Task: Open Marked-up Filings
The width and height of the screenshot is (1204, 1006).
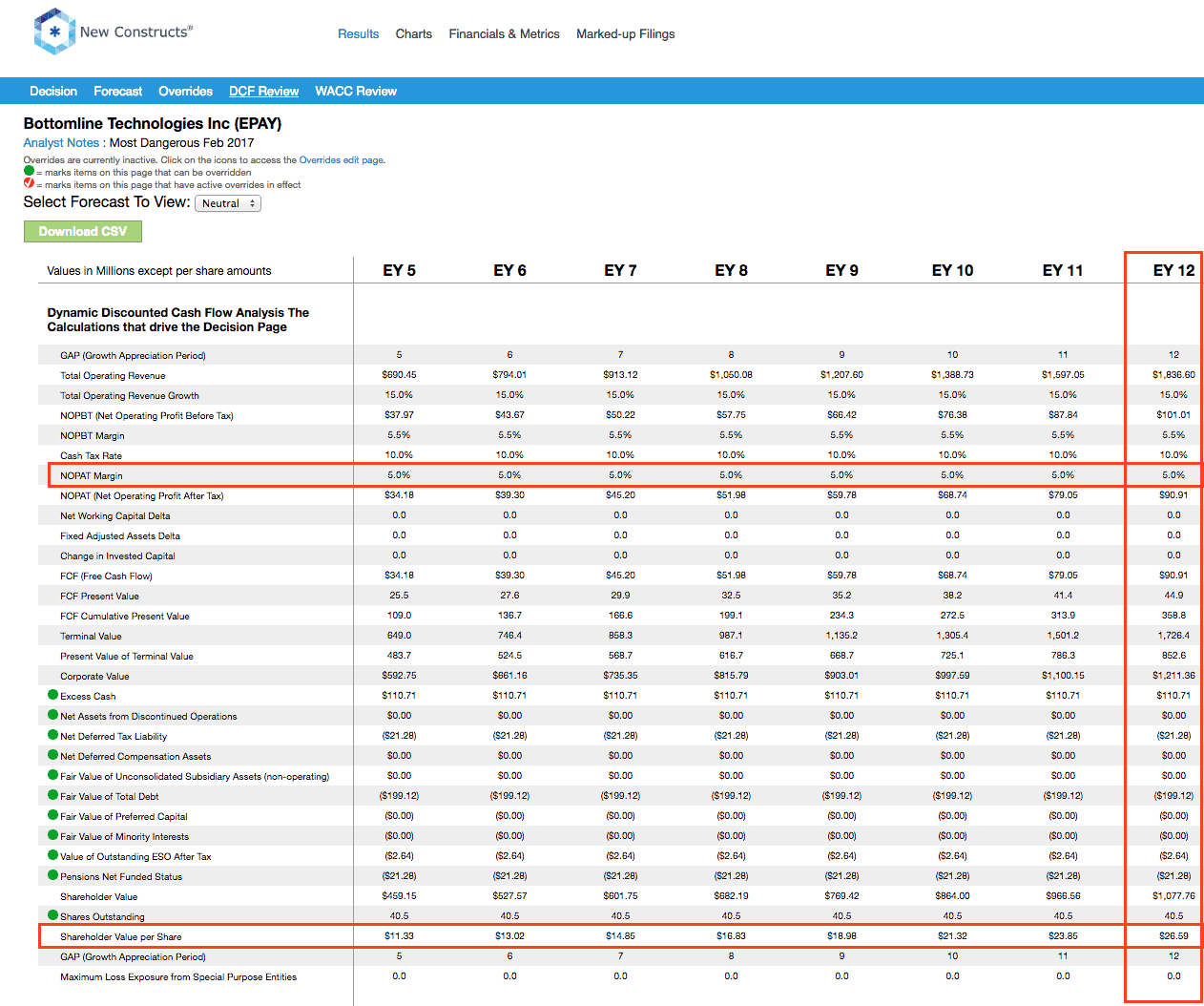Action: (x=626, y=33)
